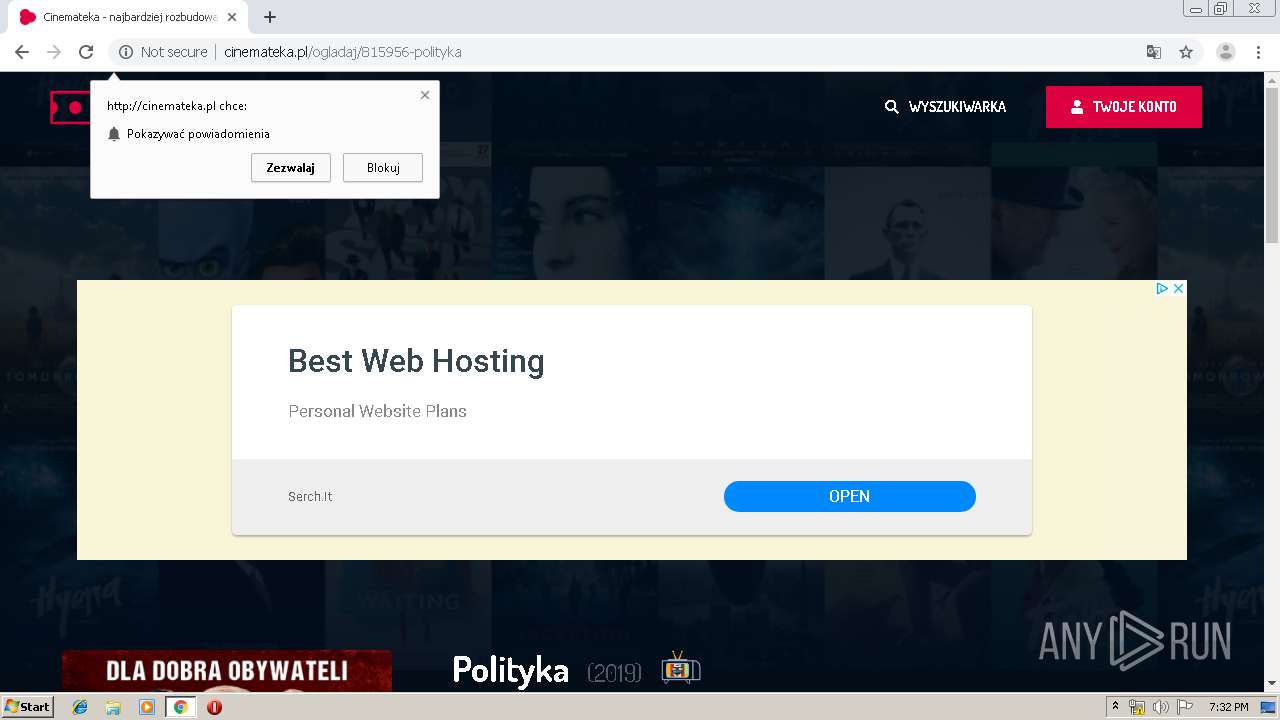Open Chrome three-dot menu
The height and width of the screenshot is (720, 1280).
point(1259,52)
